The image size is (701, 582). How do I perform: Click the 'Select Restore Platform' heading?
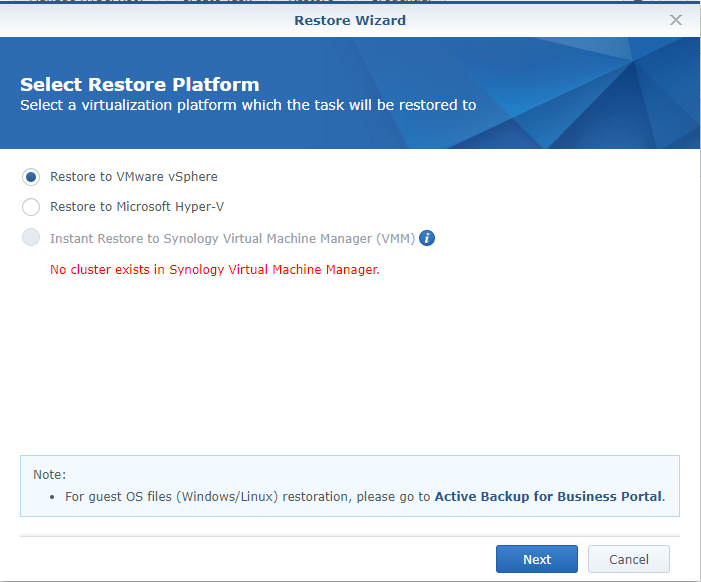[x=139, y=85]
